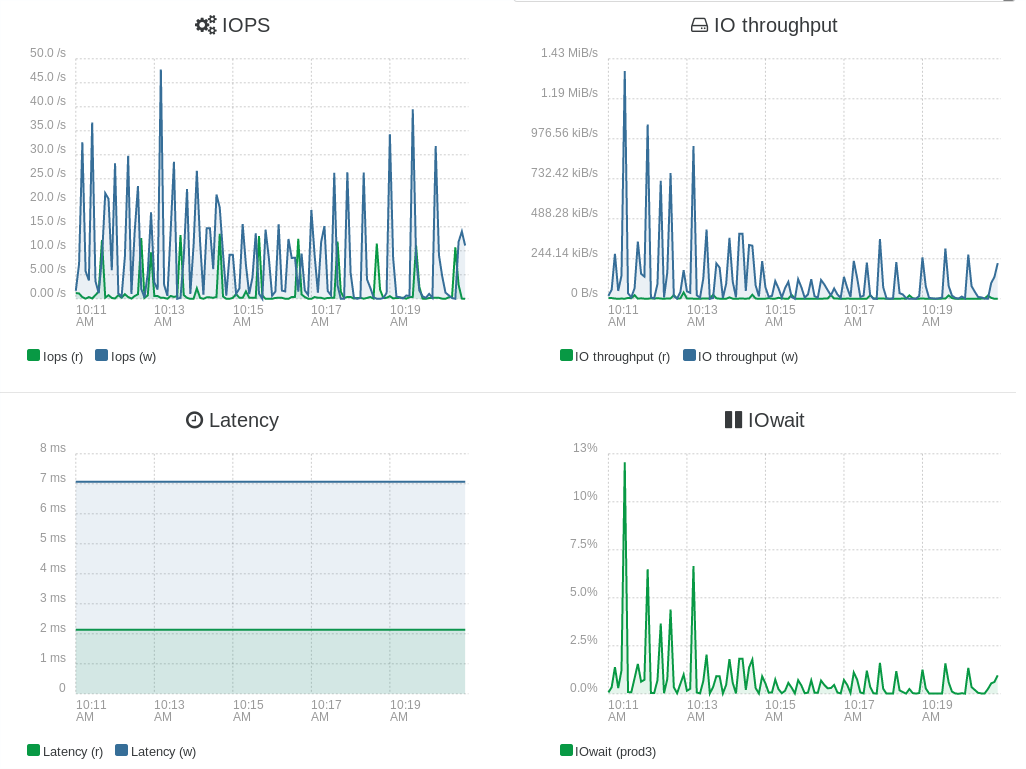Click green swatch next to Iops (r)

[x=33, y=355]
